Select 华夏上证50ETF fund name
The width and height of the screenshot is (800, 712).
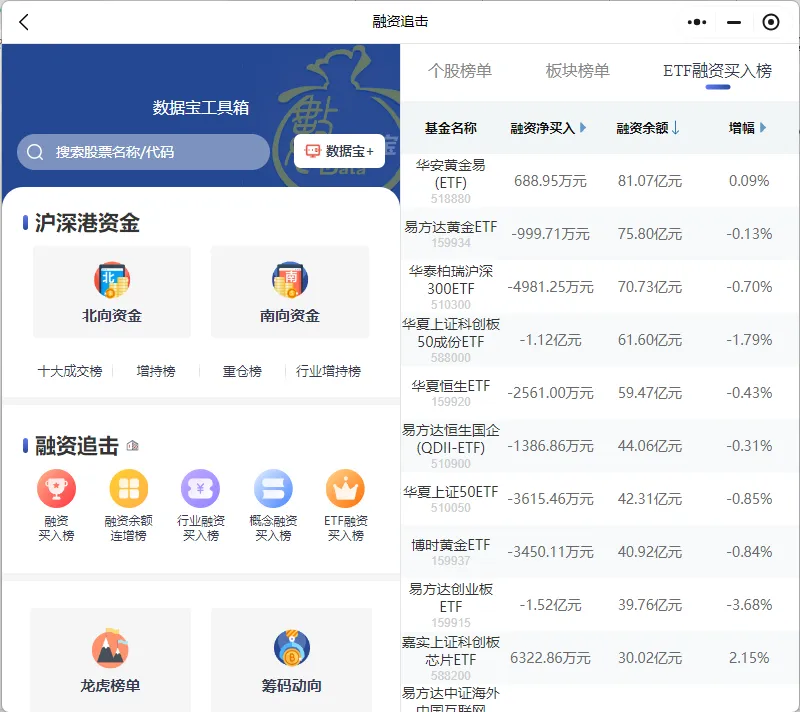(x=451, y=492)
